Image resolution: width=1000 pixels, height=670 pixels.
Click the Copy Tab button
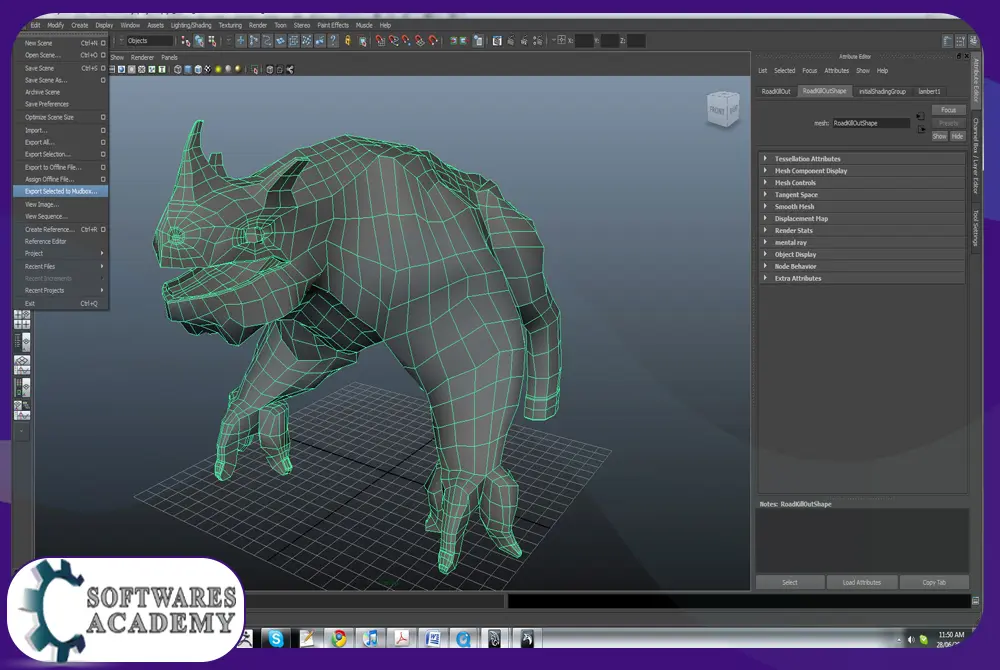[934, 583]
